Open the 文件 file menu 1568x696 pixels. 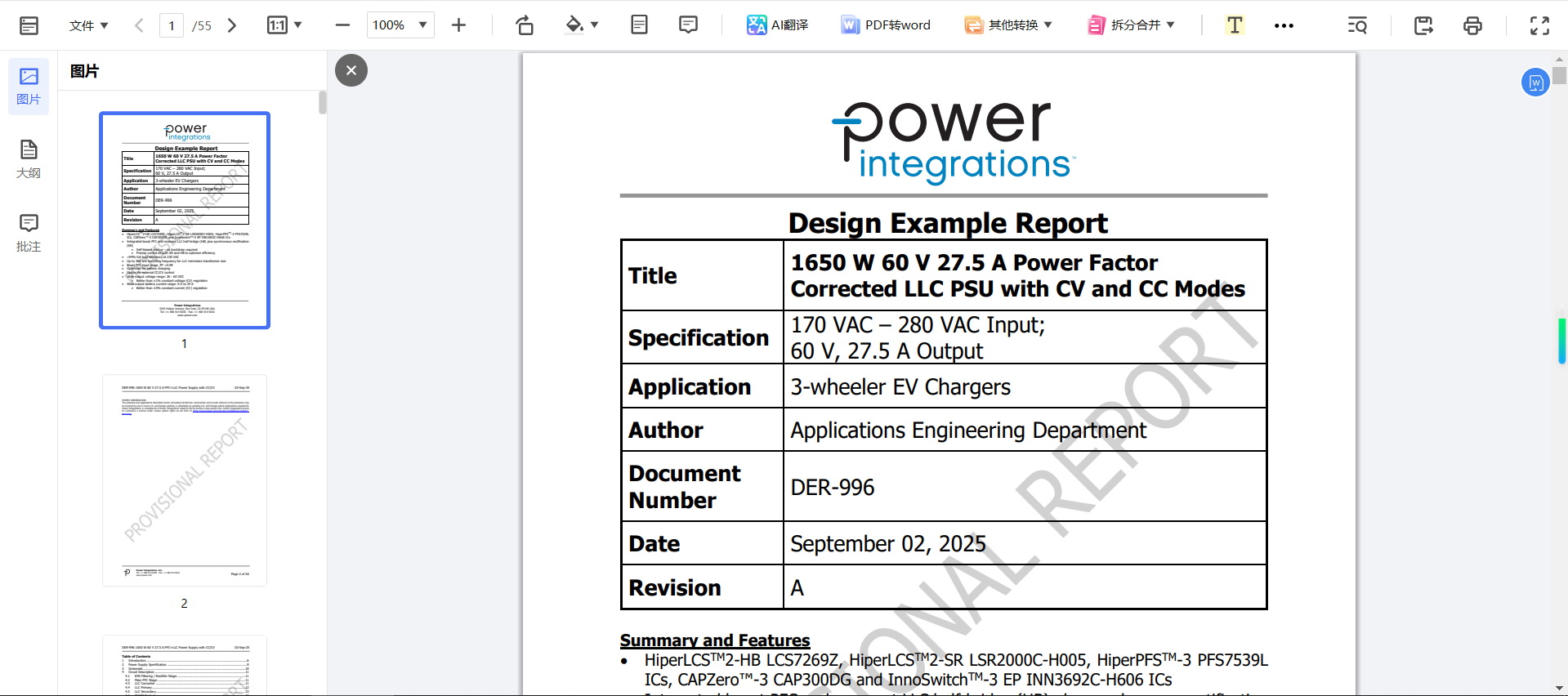tap(88, 25)
